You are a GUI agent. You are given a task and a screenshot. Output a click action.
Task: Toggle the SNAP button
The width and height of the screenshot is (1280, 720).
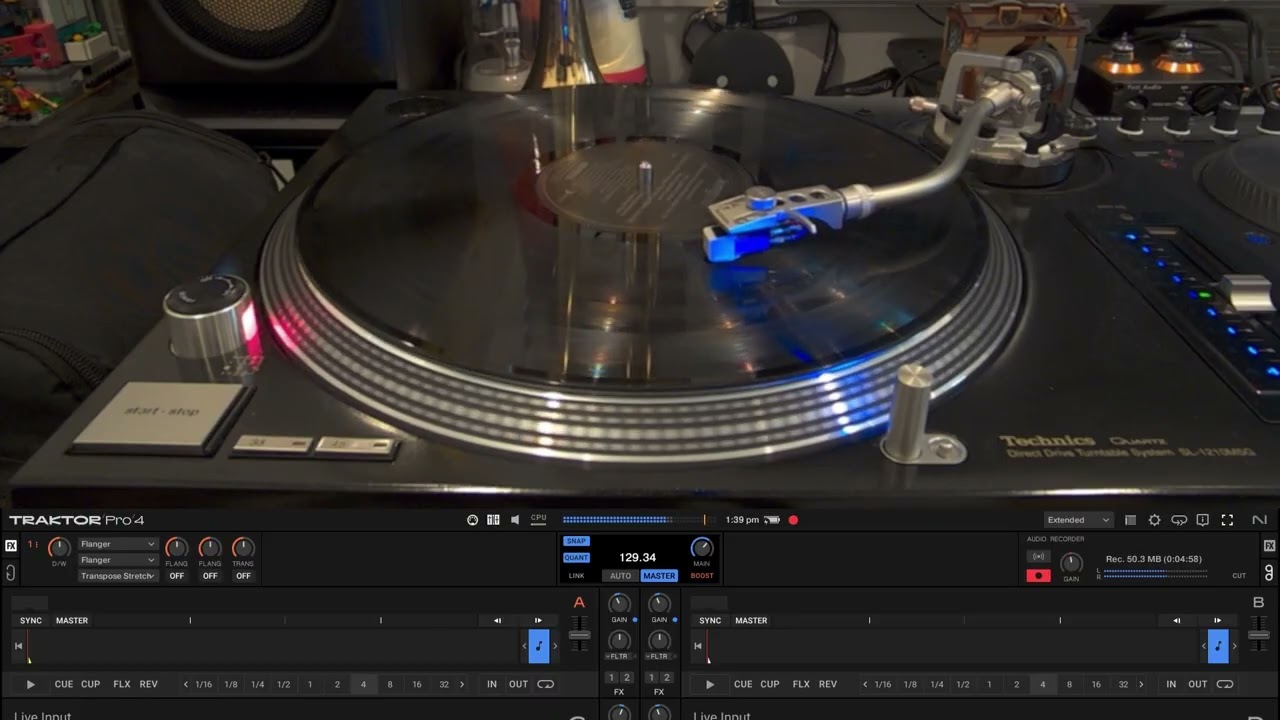coord(576,541)
